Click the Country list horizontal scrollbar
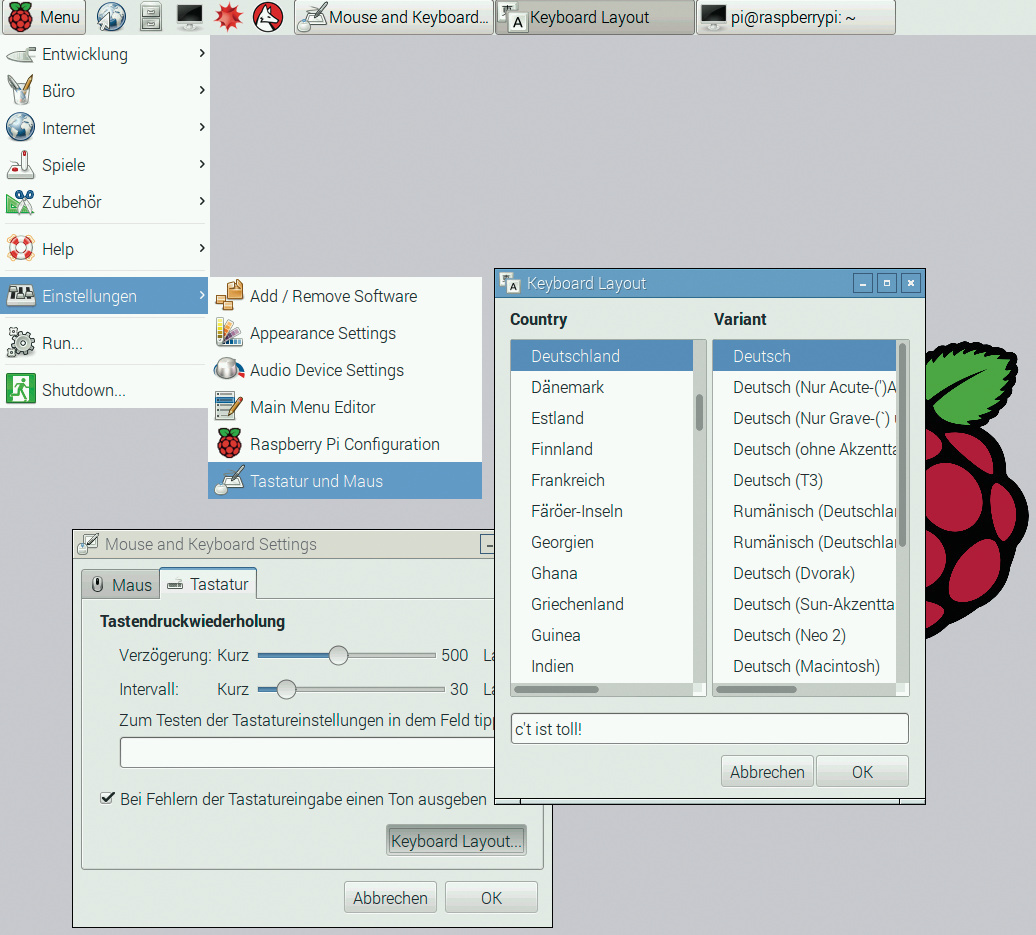The image size is (1036, 935). click(x=556, y=689)
